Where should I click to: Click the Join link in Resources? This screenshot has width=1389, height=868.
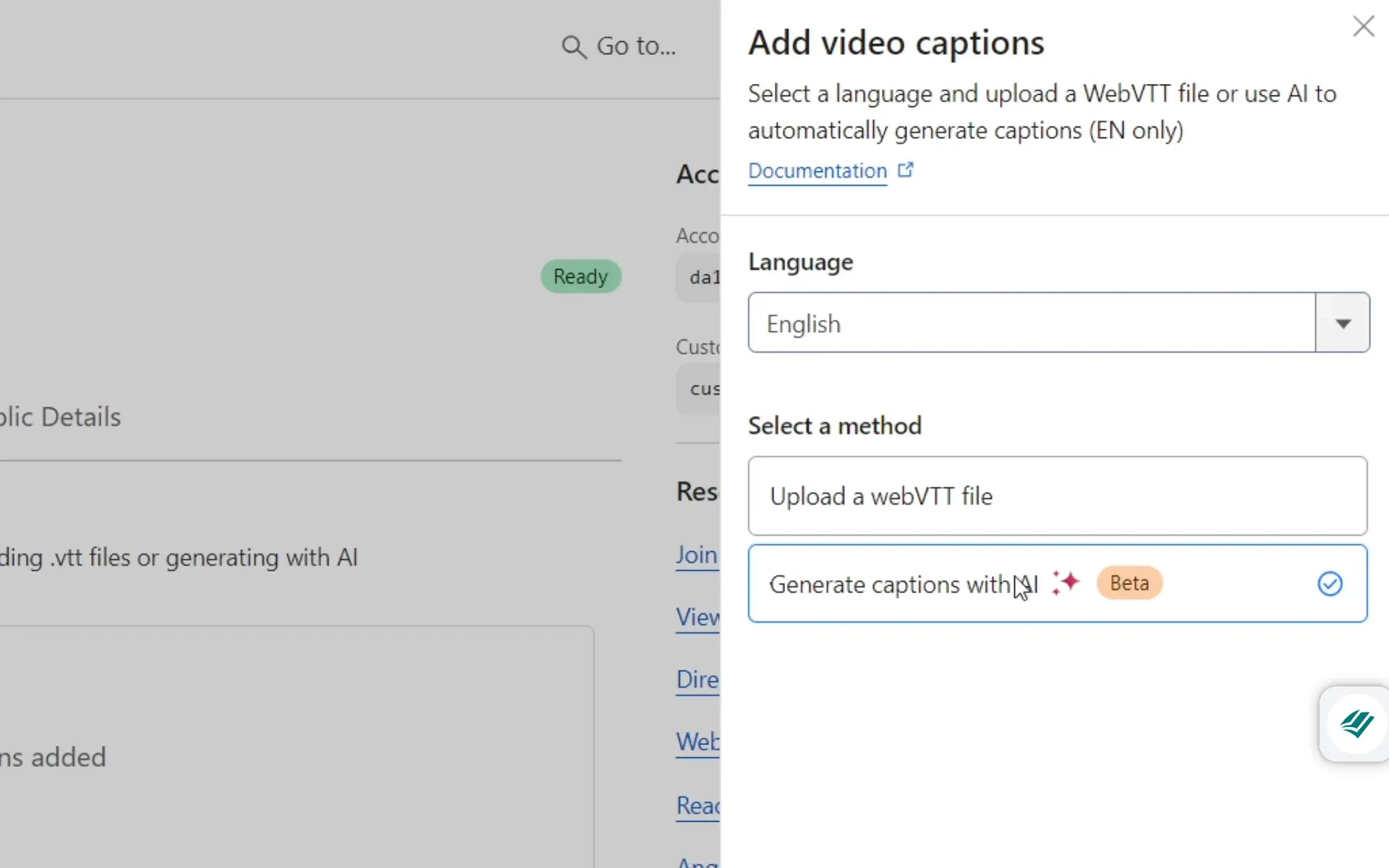pos(697,556)
